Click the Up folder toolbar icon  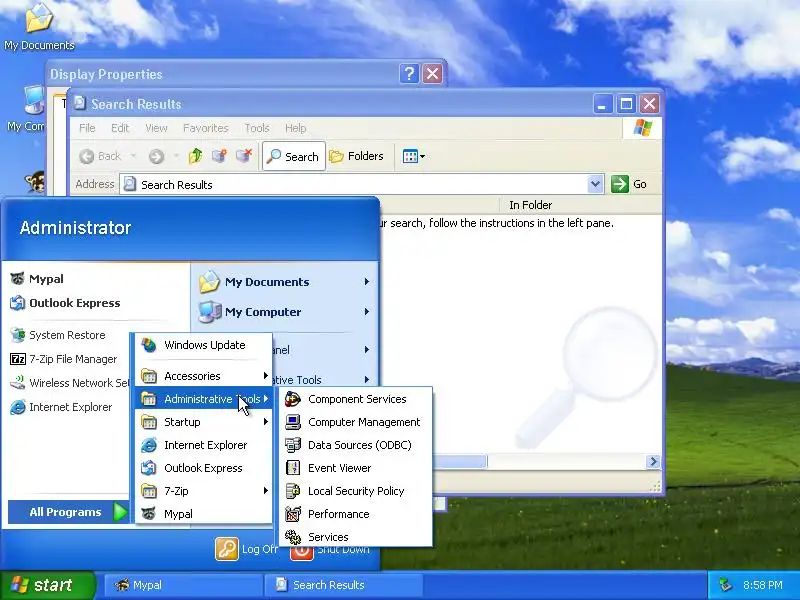point(195,156)
